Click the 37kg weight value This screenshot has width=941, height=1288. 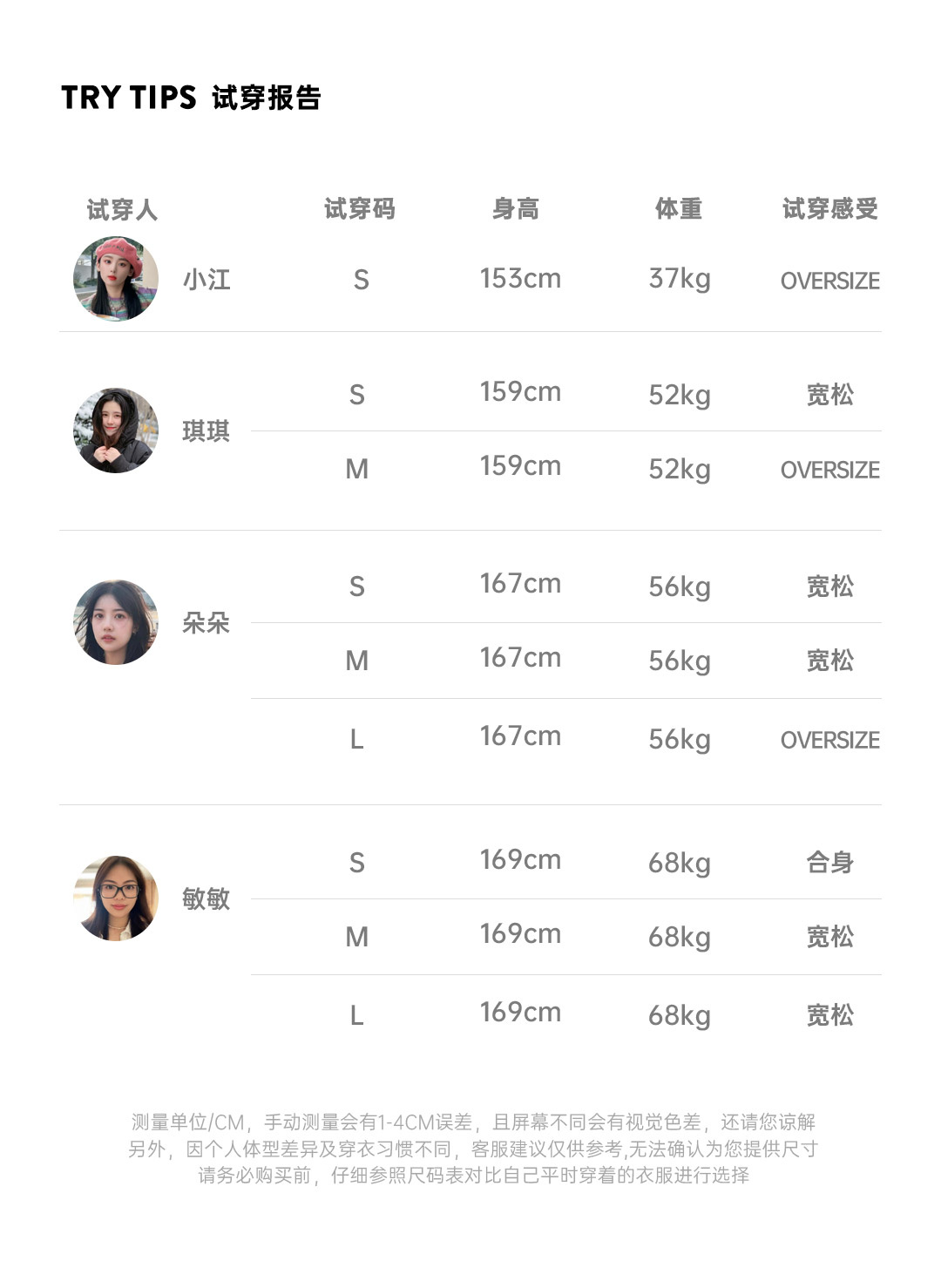680,279
